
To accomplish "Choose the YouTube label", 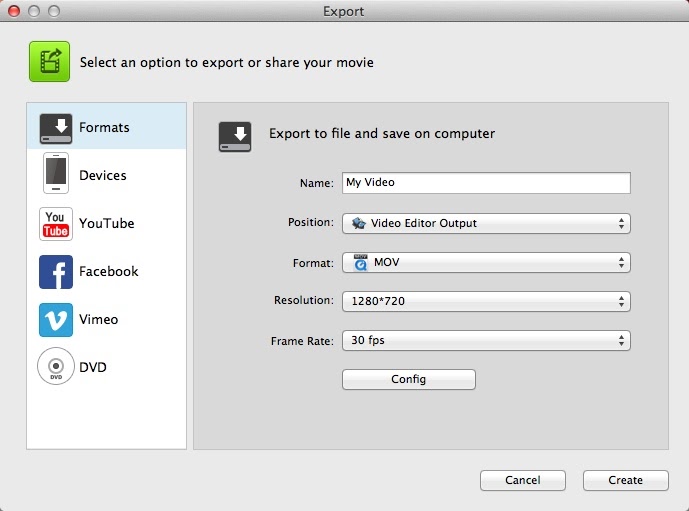I will click(107, 223).
